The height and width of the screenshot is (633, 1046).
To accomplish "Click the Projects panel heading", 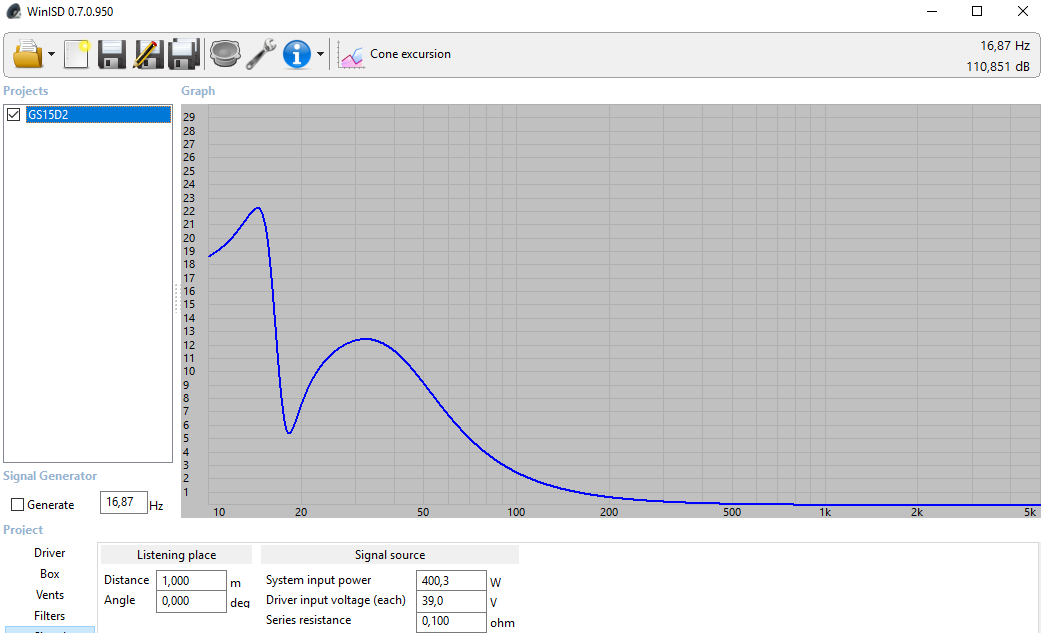I will point(26,91).
